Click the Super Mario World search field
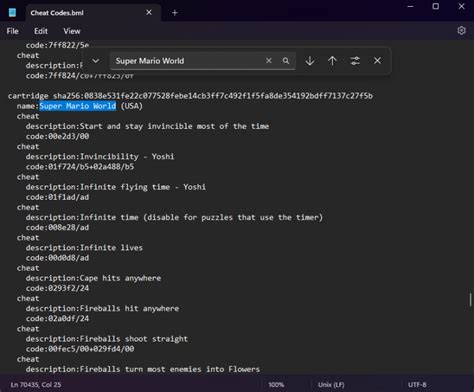The height and width of the screenshot is (392, 474). click(x=188, y=61)
